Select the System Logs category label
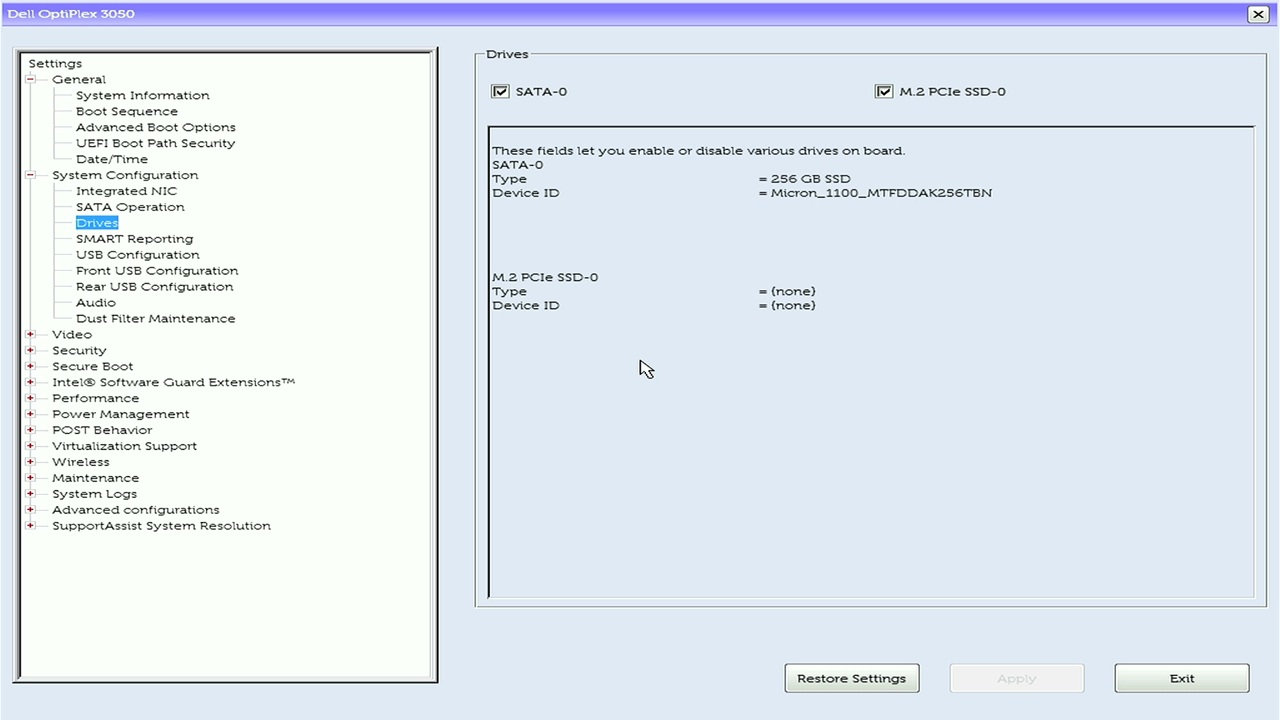 (x=95, y=494)
